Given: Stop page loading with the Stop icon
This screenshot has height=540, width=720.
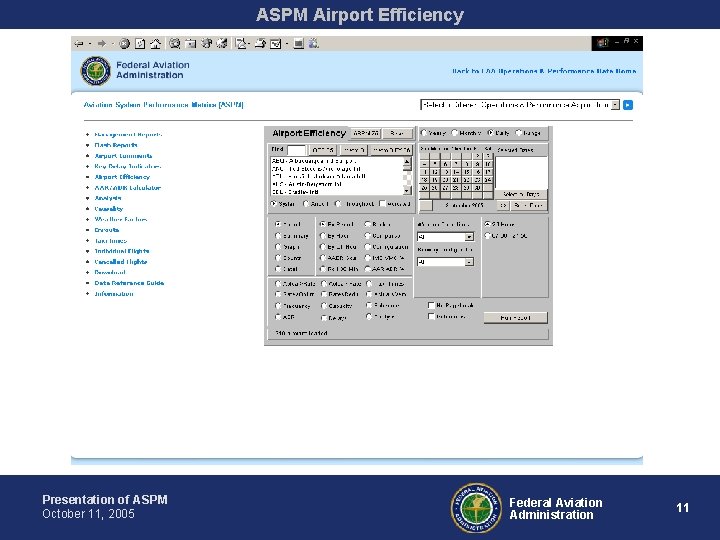Looking at the screenshot, I should [x=124, y=44].
